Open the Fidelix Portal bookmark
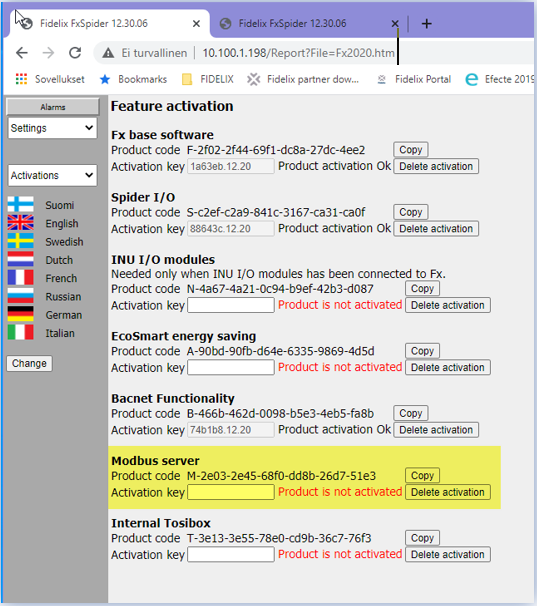Image resolution: width=537 pixels, height=606 pixels. 414,80
